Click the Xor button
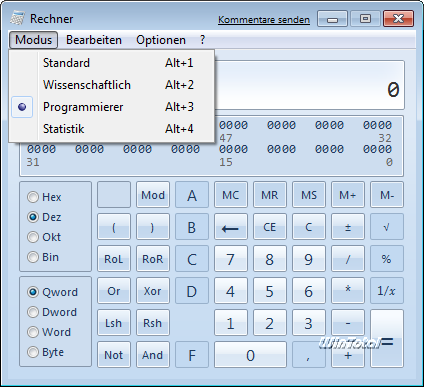 coord(153,291)
